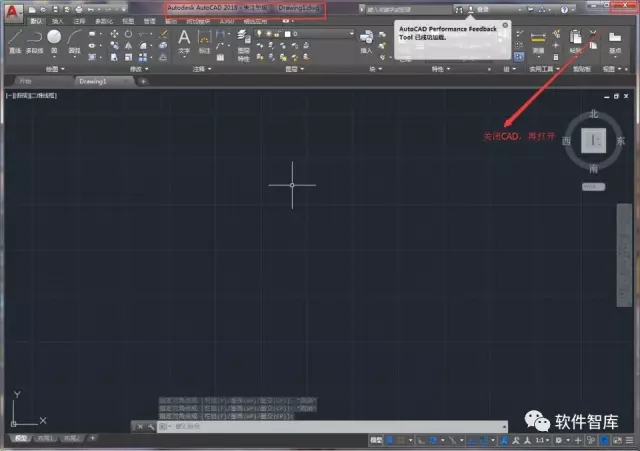Switch to the Default (默认) ribbon tab
The width and height of the screenshot is (640, 451).
point(36,21)
